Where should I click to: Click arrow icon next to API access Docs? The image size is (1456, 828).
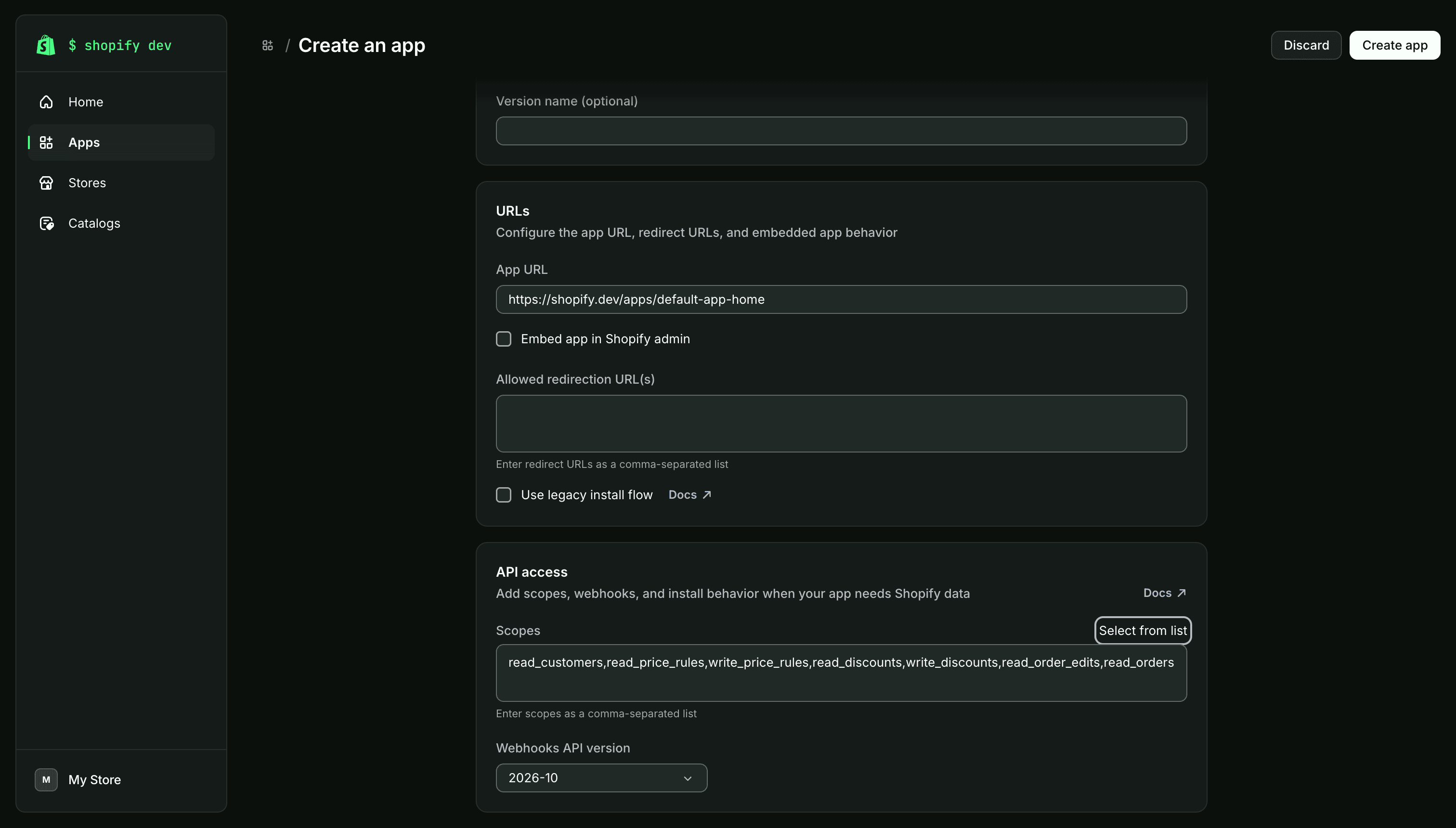pos(1182,593)
